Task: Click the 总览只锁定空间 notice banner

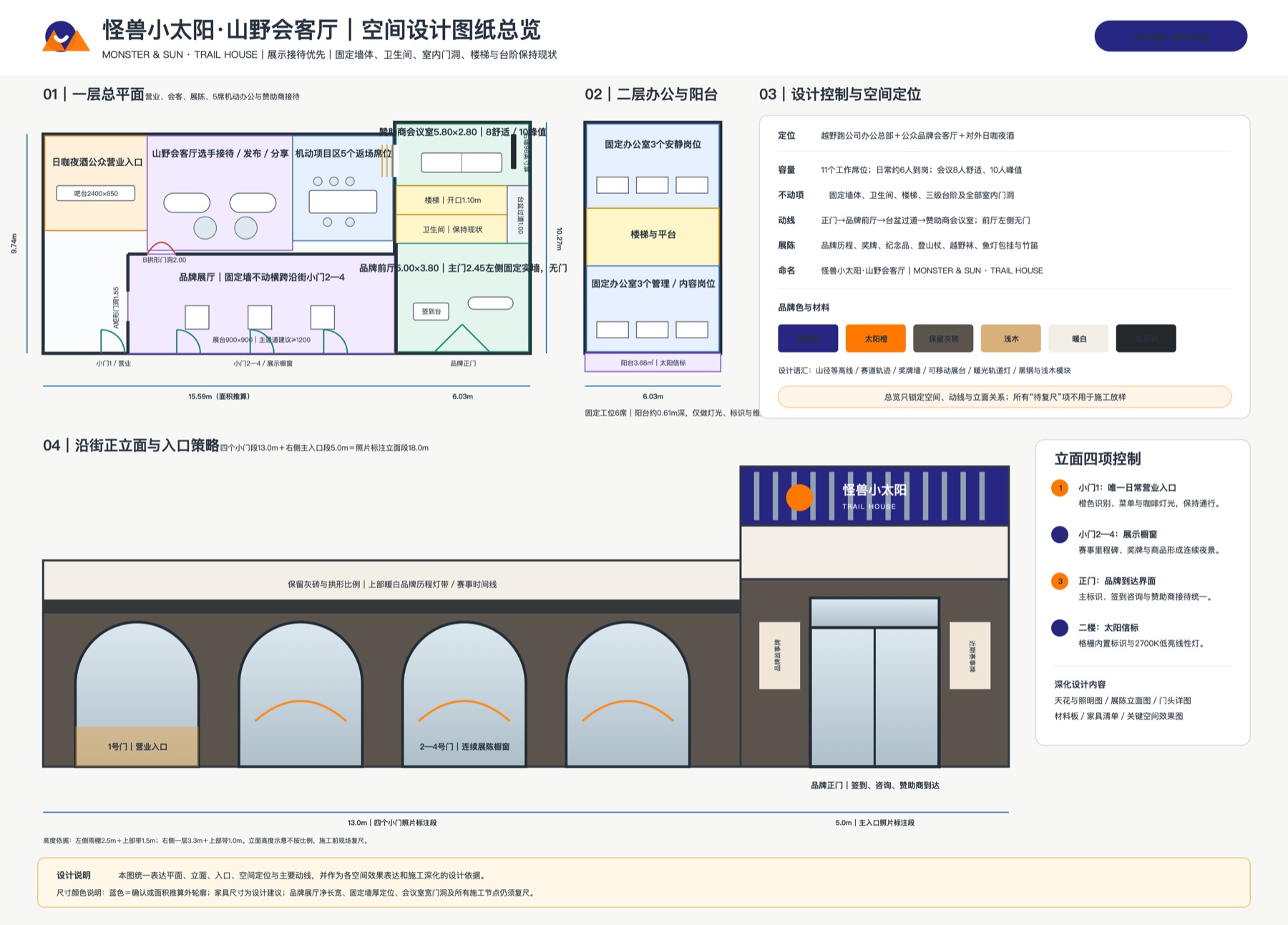Action: point(1005,397)
